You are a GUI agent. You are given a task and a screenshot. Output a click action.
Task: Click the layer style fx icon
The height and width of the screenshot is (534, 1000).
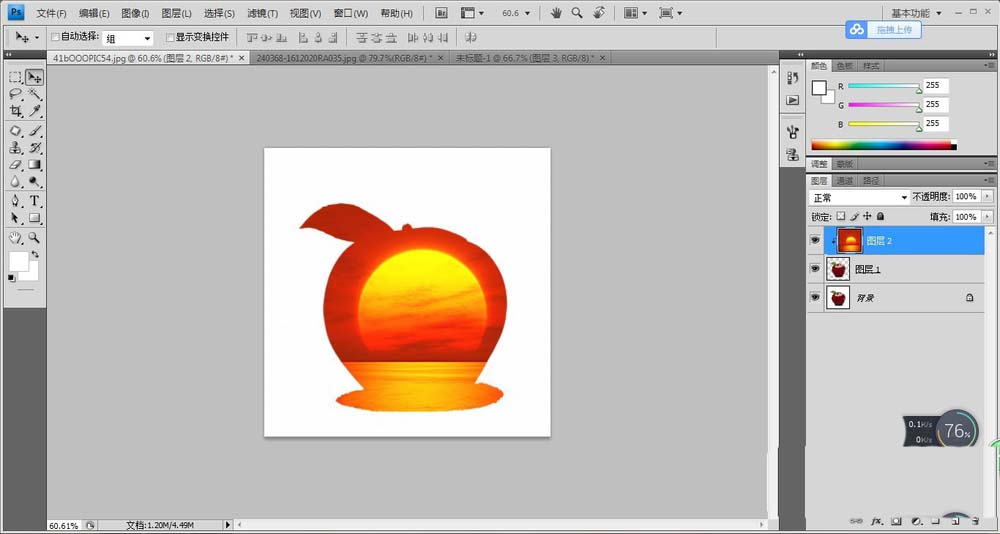[876, 521]
